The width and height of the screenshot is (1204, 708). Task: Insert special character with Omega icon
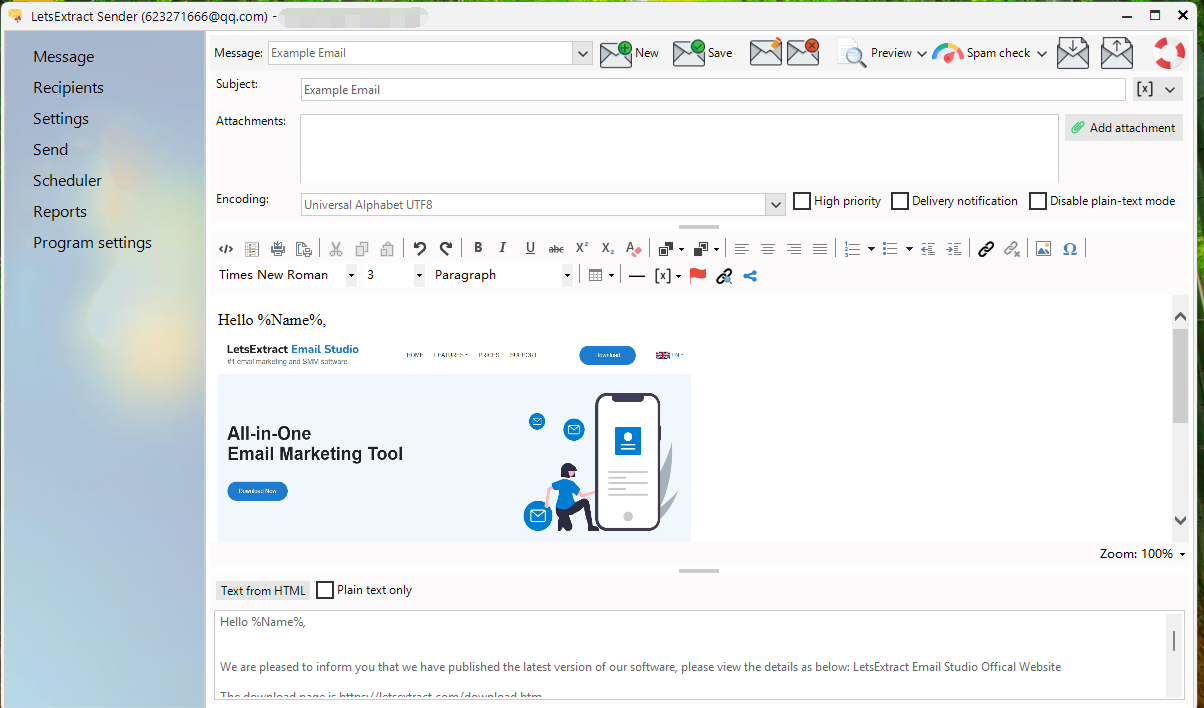[x=1070, y=249]
